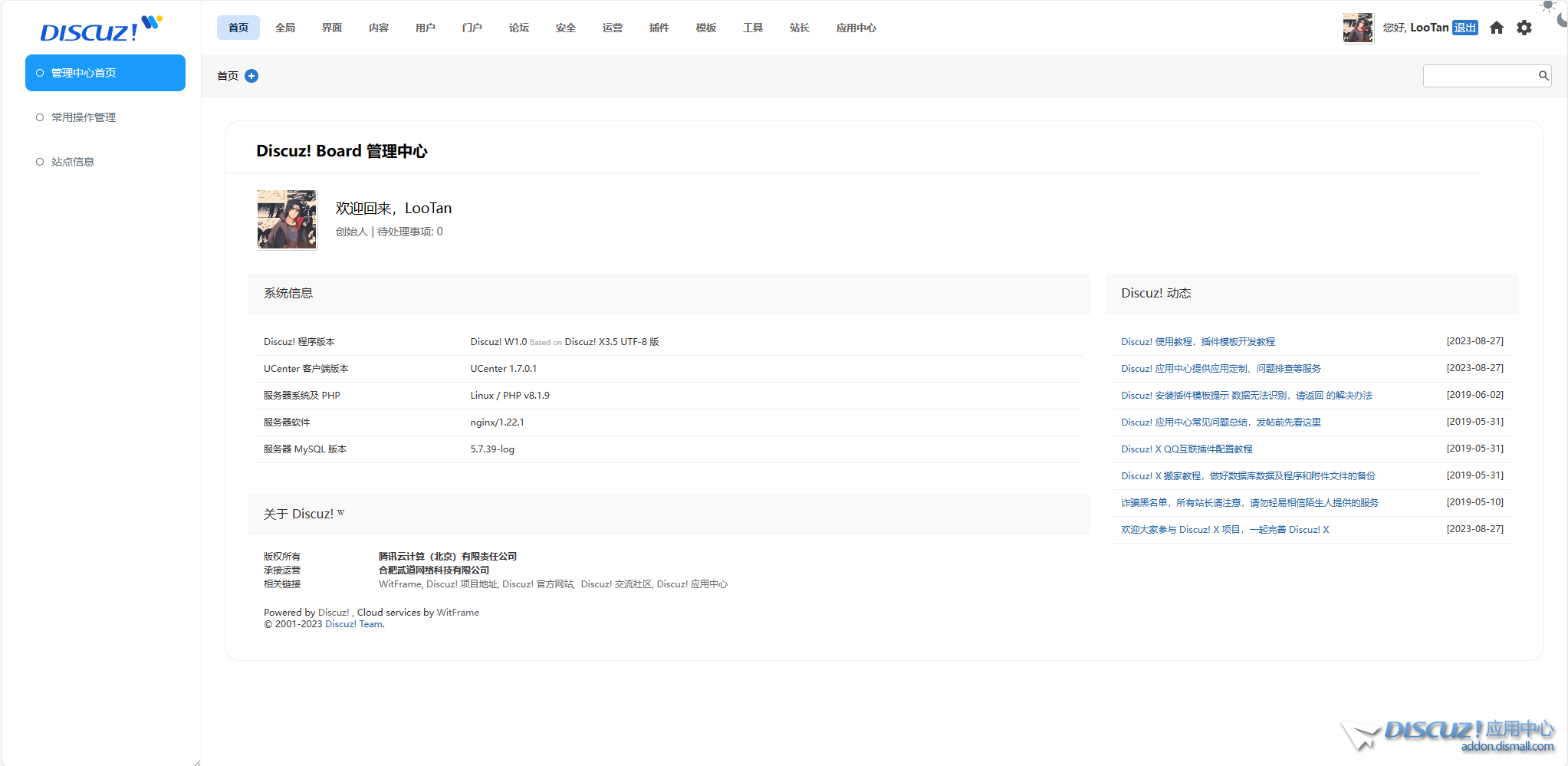Open the 门户 top menu
This screenshot has width=1568, height=766.
(x=472, y=28)
